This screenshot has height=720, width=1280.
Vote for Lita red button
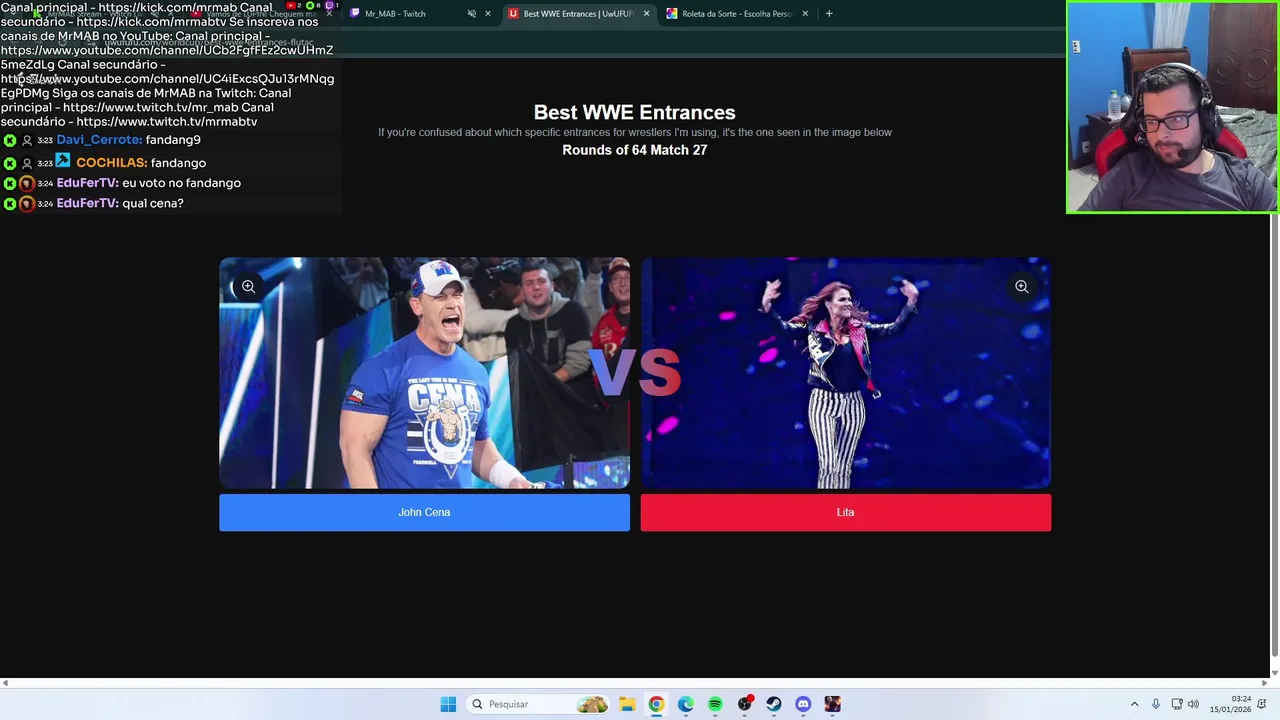845,512
